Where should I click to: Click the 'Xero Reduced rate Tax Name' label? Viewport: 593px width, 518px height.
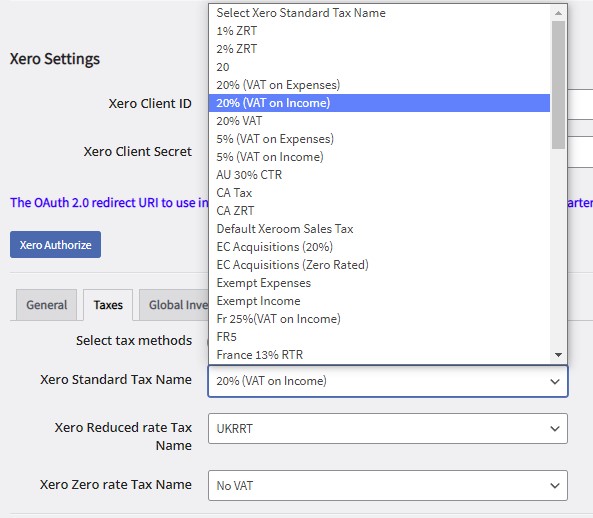(x=123, y=436)
